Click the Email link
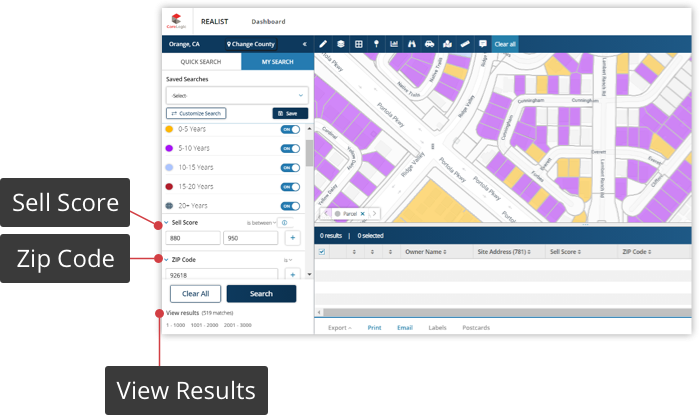This screenshot has height=415, width=700. pyautogui.click(x=405, y=328)
